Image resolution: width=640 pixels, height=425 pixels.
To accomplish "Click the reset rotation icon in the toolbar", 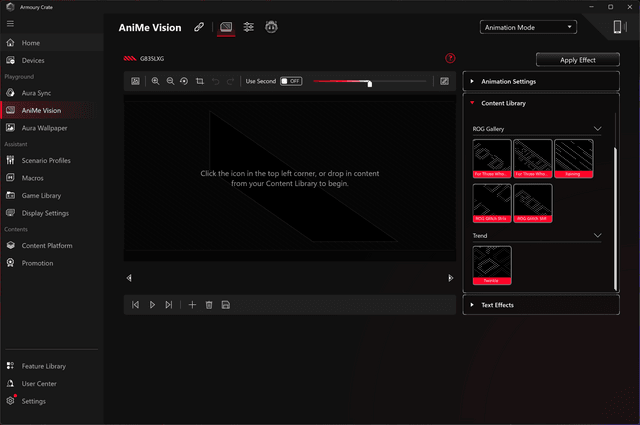I will (x=184, y=81).
